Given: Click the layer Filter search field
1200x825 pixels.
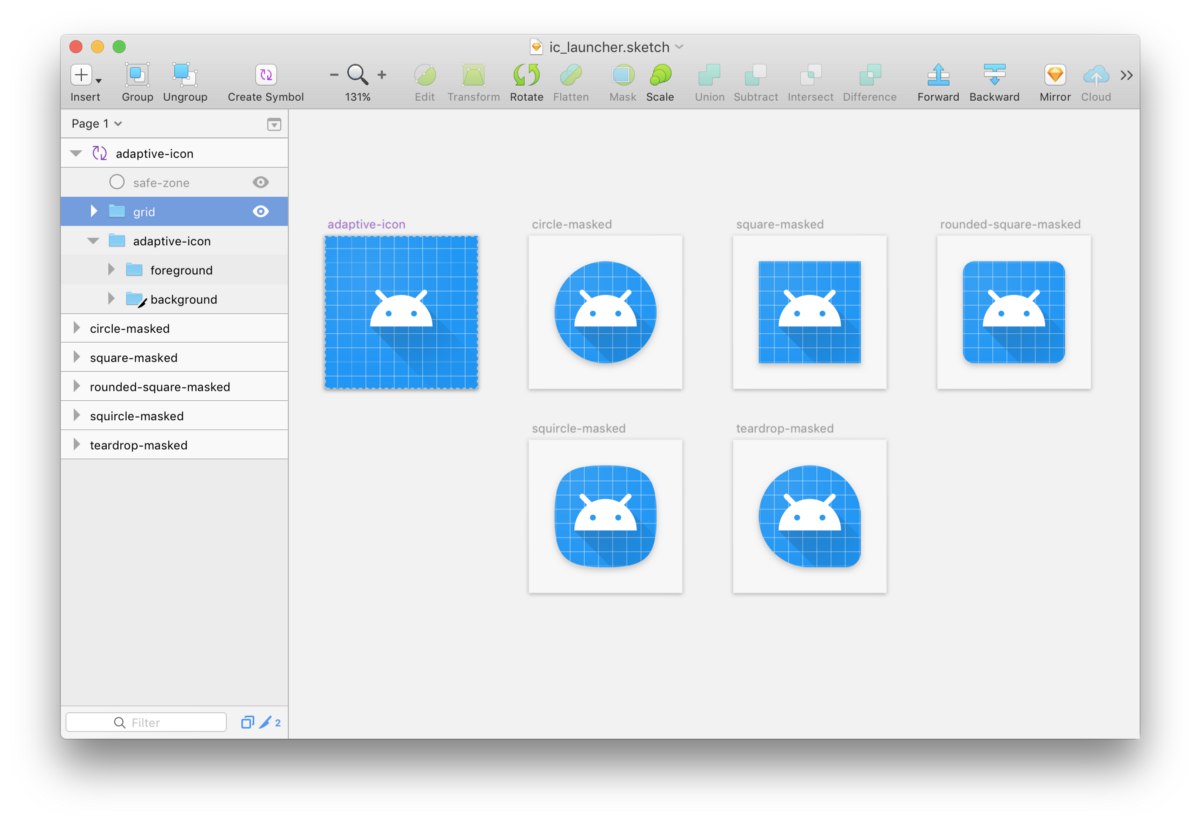Looking at the screenshot, I should point(146,722).
